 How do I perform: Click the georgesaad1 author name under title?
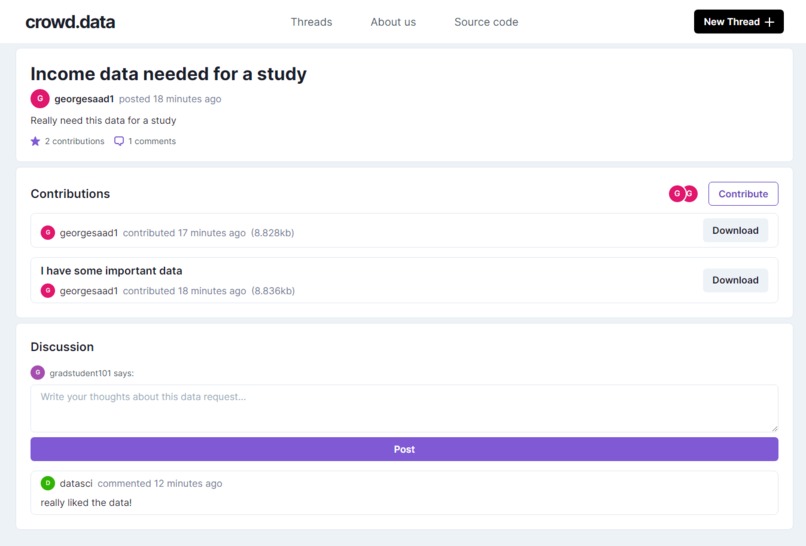pyautogui.click(x=84, y=99)
